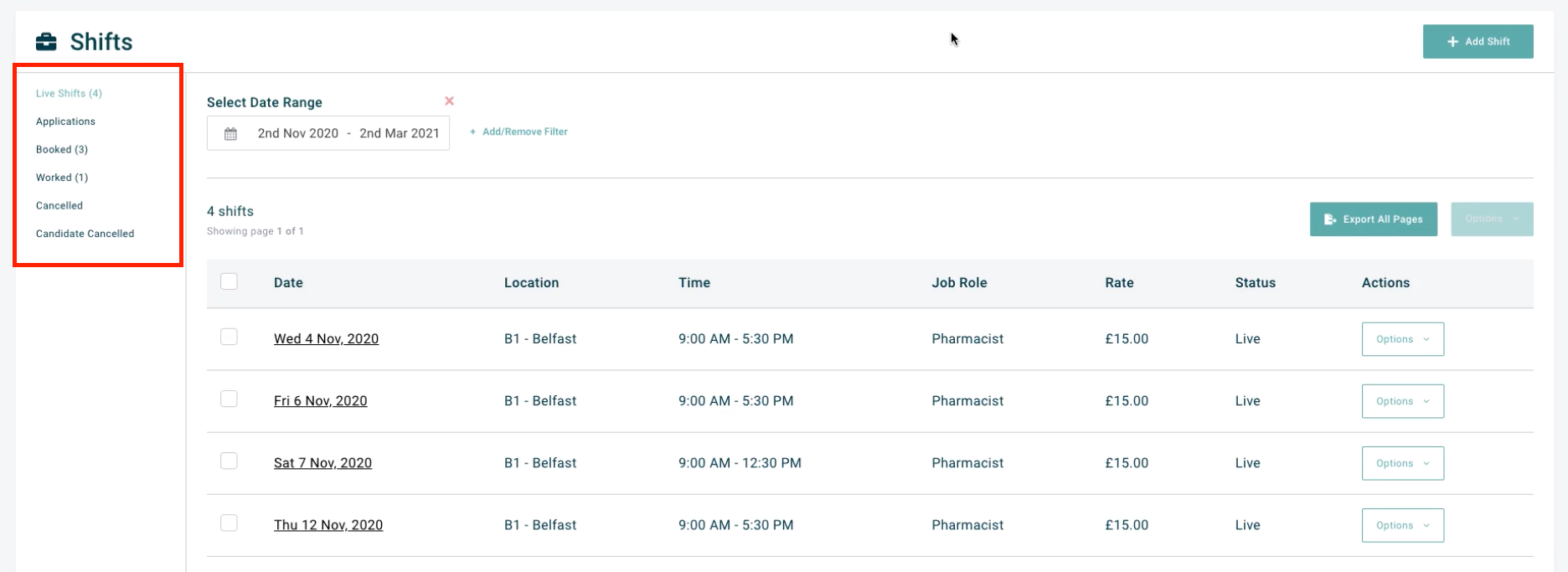Image resolution: width=1568 pixels, height=572 pixels.
Task: Go to Worked (1) shifts
Action: 62,178
